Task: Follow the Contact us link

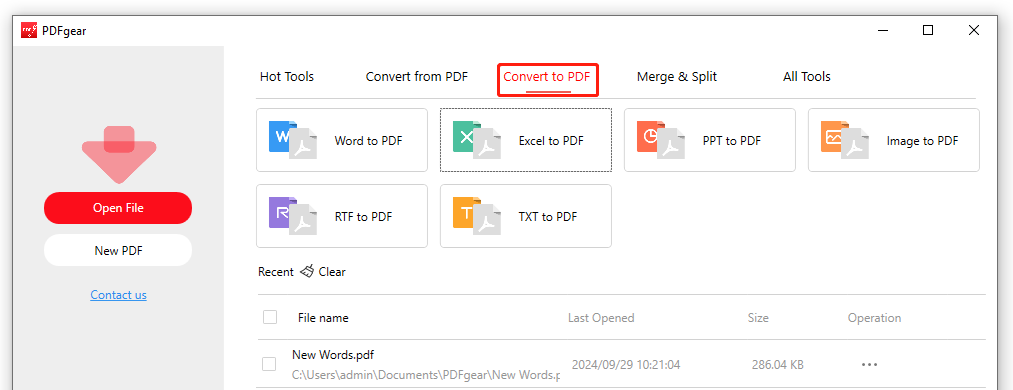Action: (118, 295)
